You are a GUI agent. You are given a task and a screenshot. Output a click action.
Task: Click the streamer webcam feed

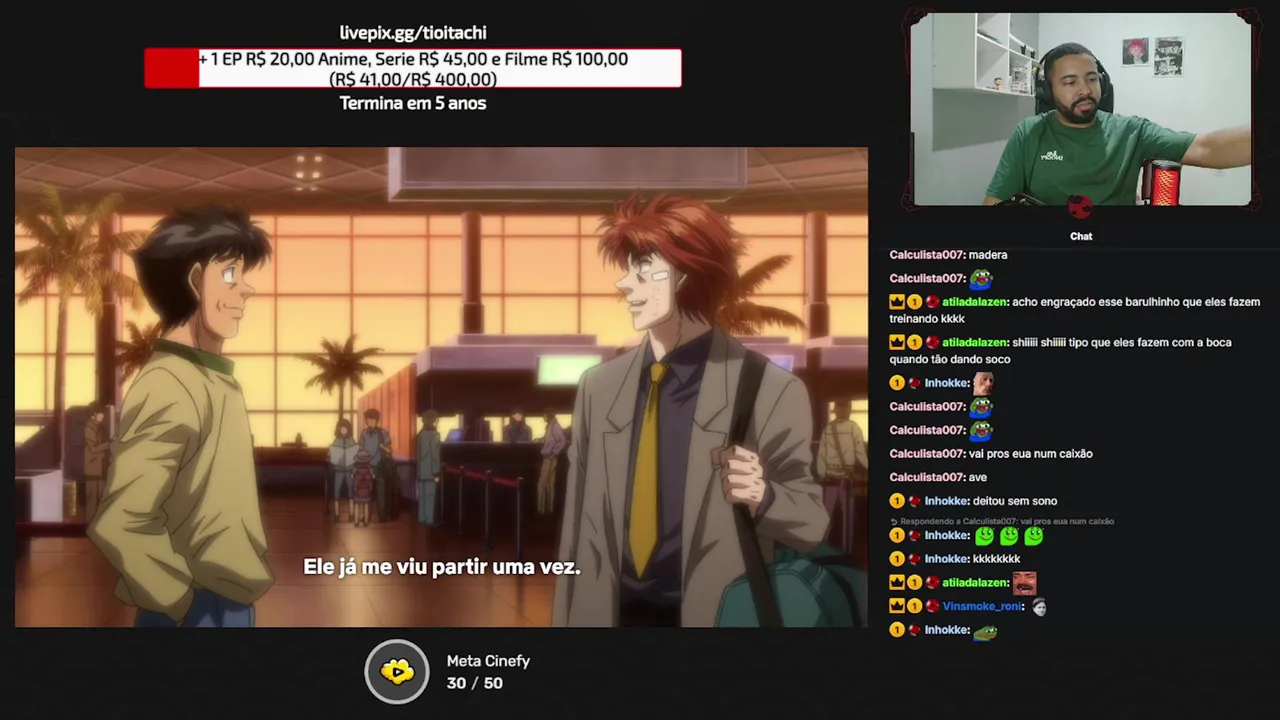[x=1081, y=109]
